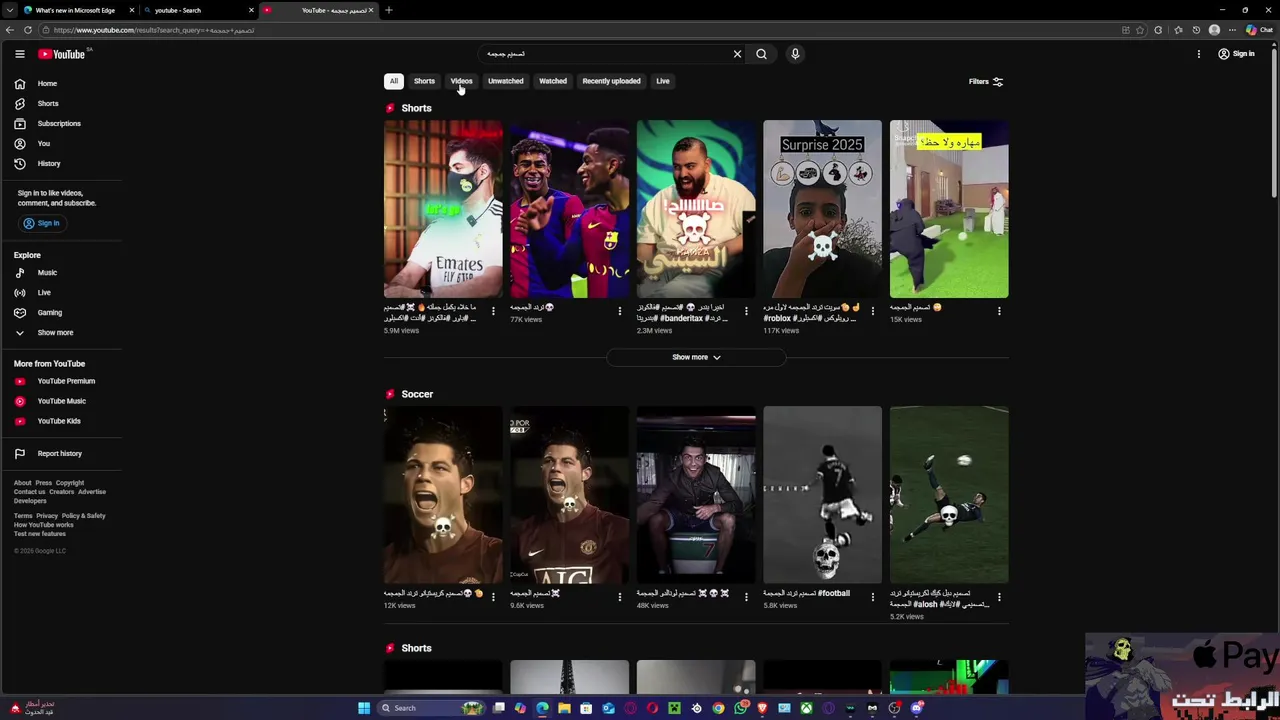Screen dimensions: 1280x720
Task: Open the Copyright footer link
Action: pyautogui.click(x=70, y=483)
